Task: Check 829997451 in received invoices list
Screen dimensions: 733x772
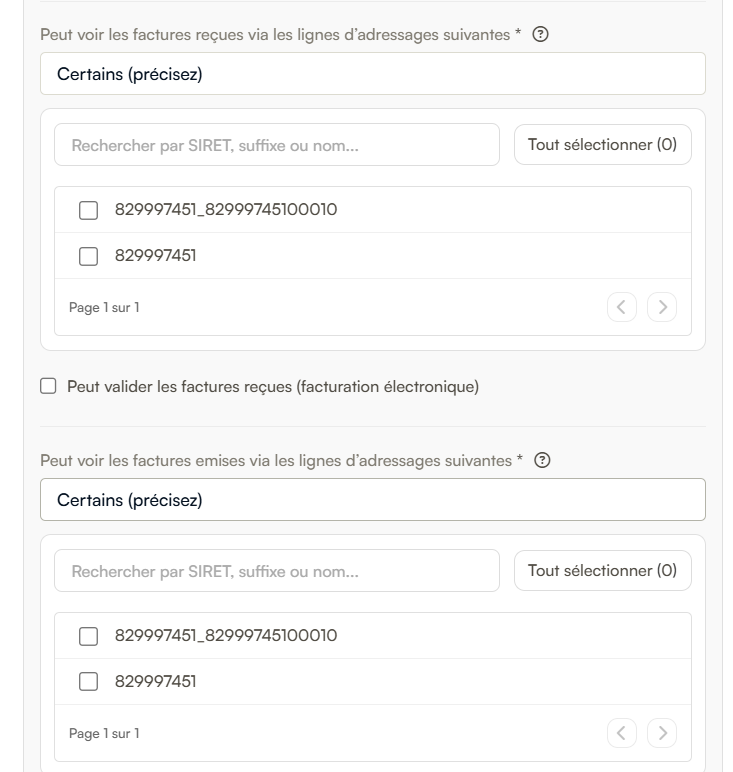Action: pos(89,256)
